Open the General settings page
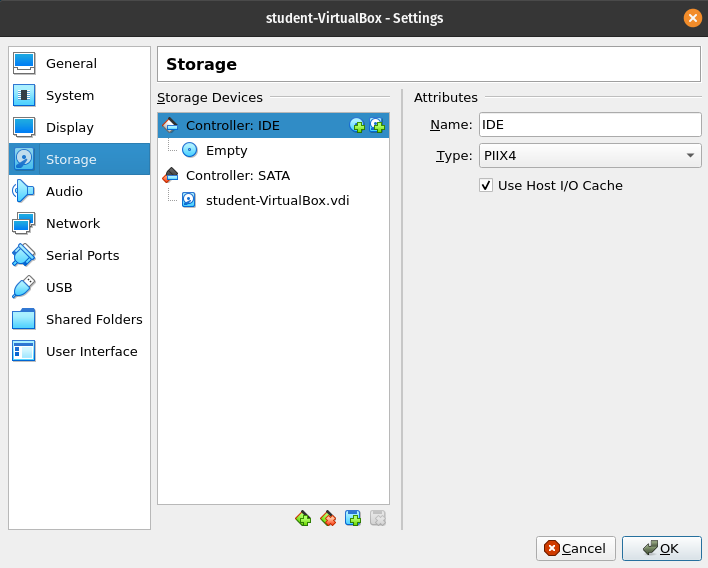 tap(71, 64)
